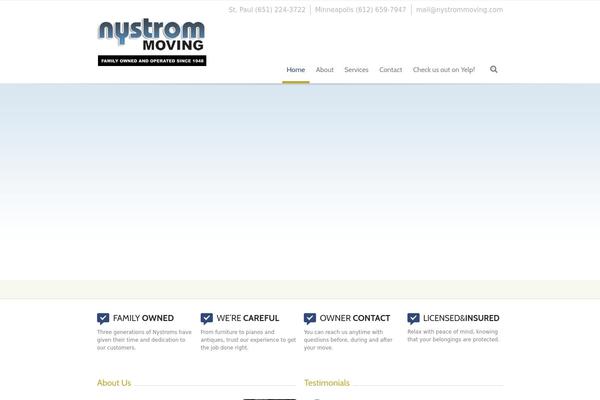Image resolution: width=600 pixels, height=400 pixels.
Task: Click the About Us section heading
Action: click(x=114, y=383)
